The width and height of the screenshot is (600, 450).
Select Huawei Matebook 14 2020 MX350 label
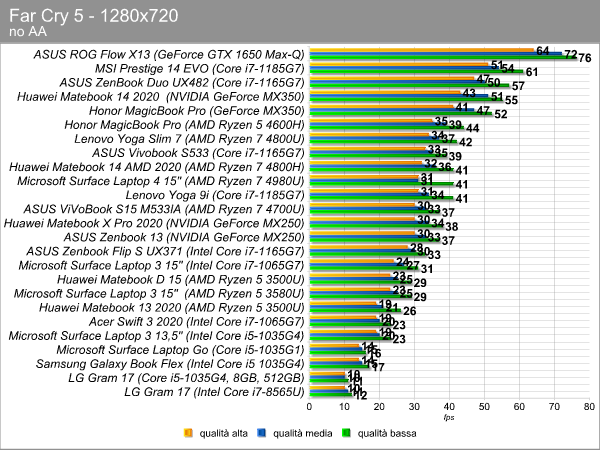click(x=161, y=97)
